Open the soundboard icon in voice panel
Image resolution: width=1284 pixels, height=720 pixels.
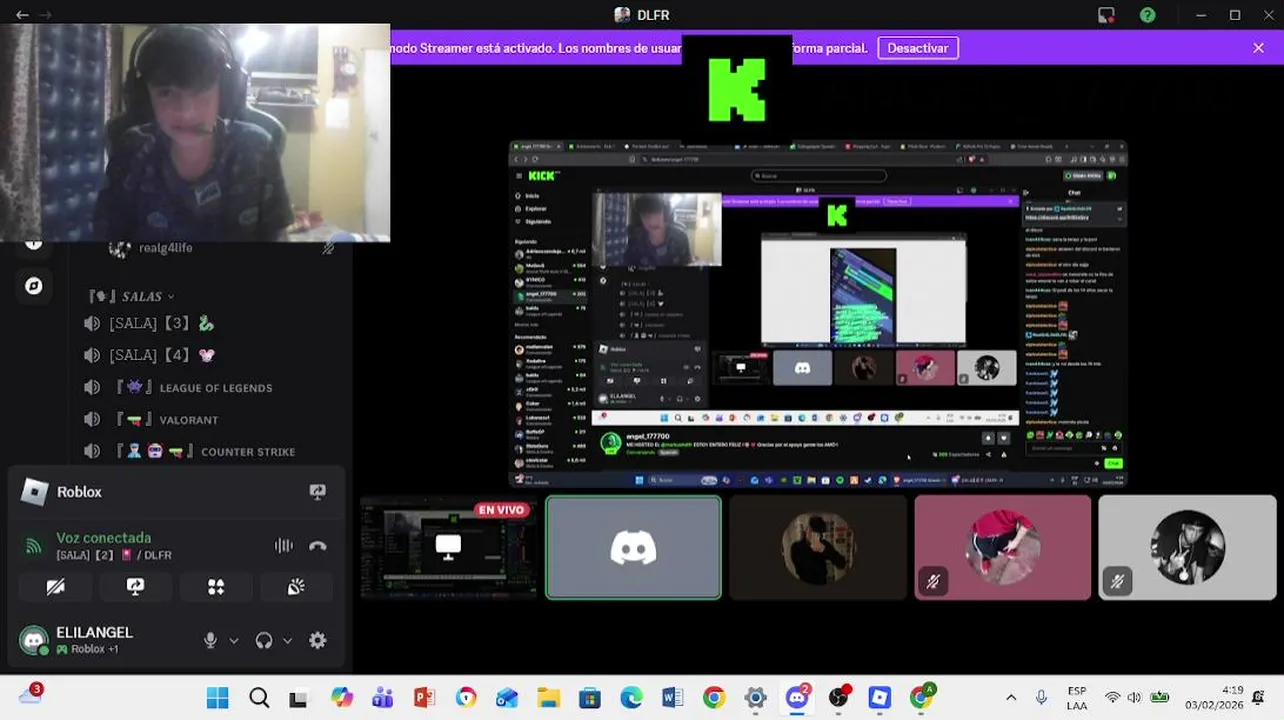pos(296,587)
